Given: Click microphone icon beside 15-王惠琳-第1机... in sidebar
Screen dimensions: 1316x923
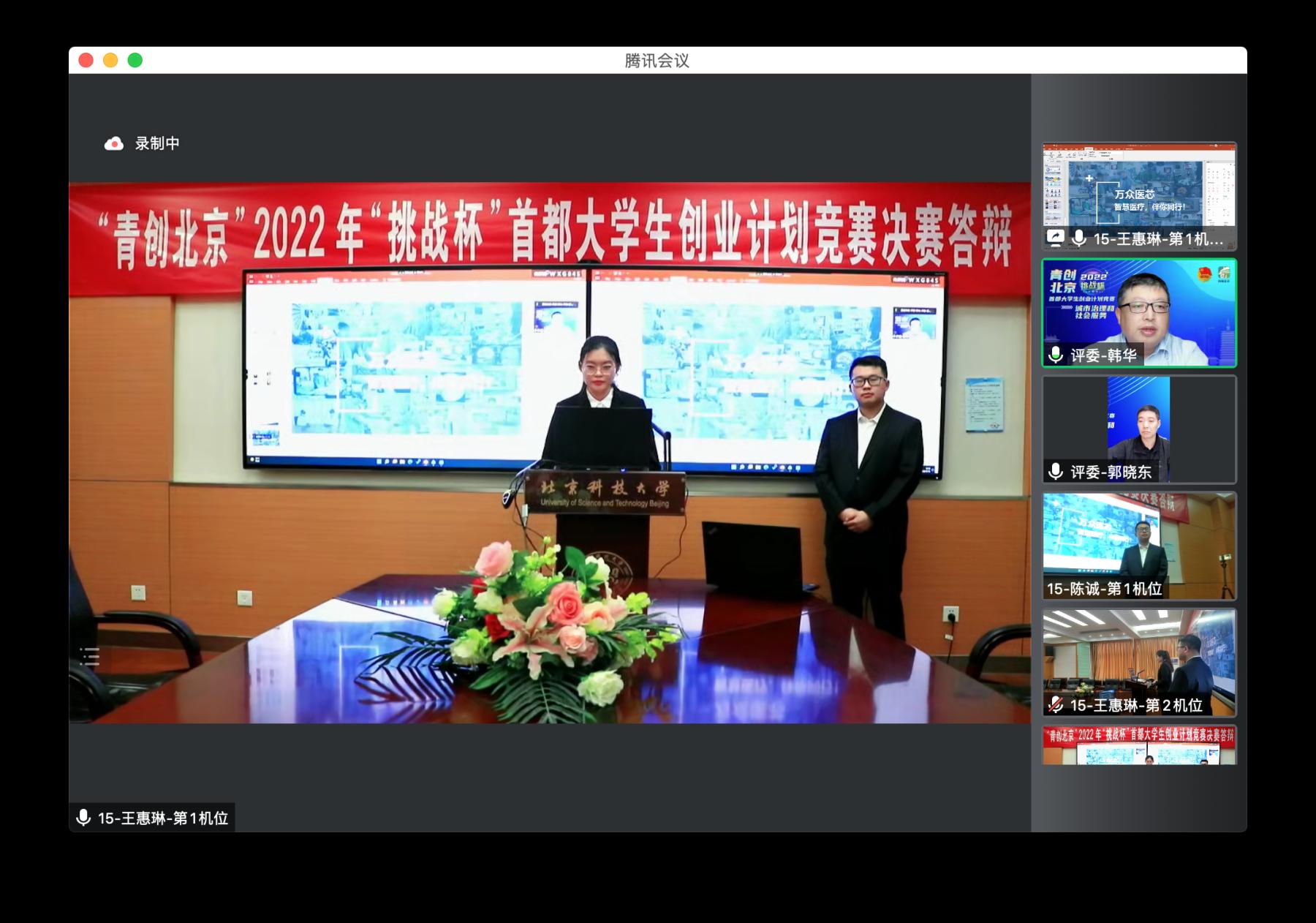Looking at the screenshot, I should pos(1078,238).
